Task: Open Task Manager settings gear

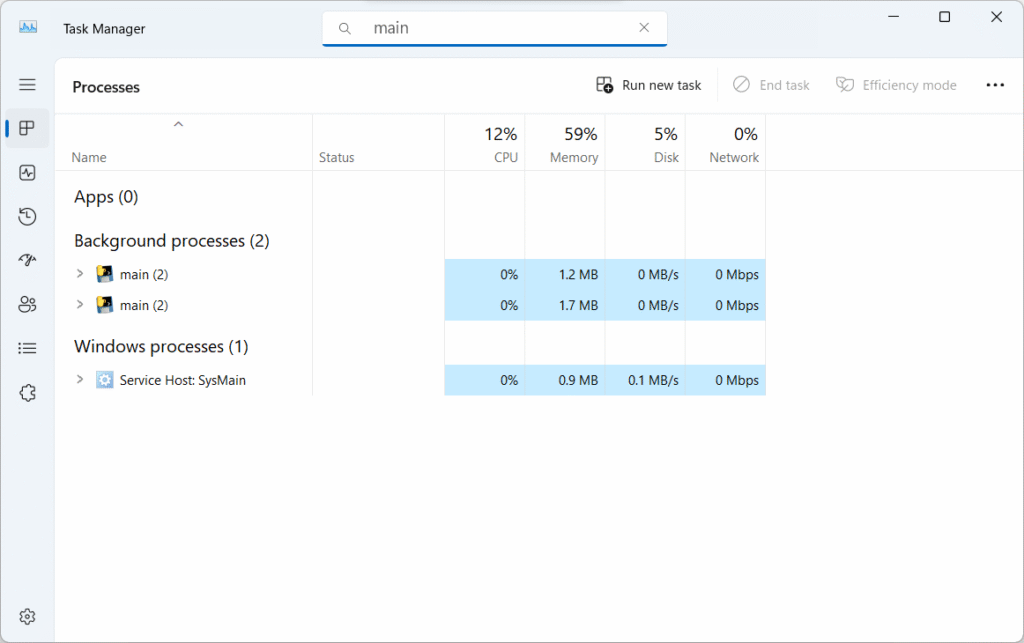Action: pyautogui.click(x=27, y=616)
